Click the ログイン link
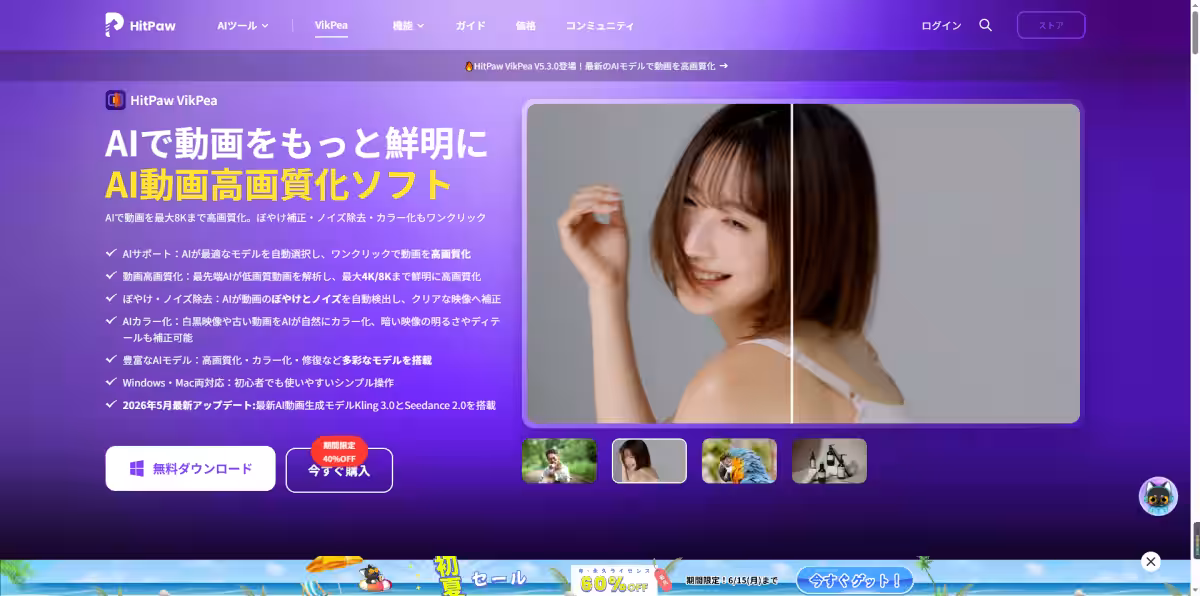This screenshot has height=596, width=1200. [941, 25]
